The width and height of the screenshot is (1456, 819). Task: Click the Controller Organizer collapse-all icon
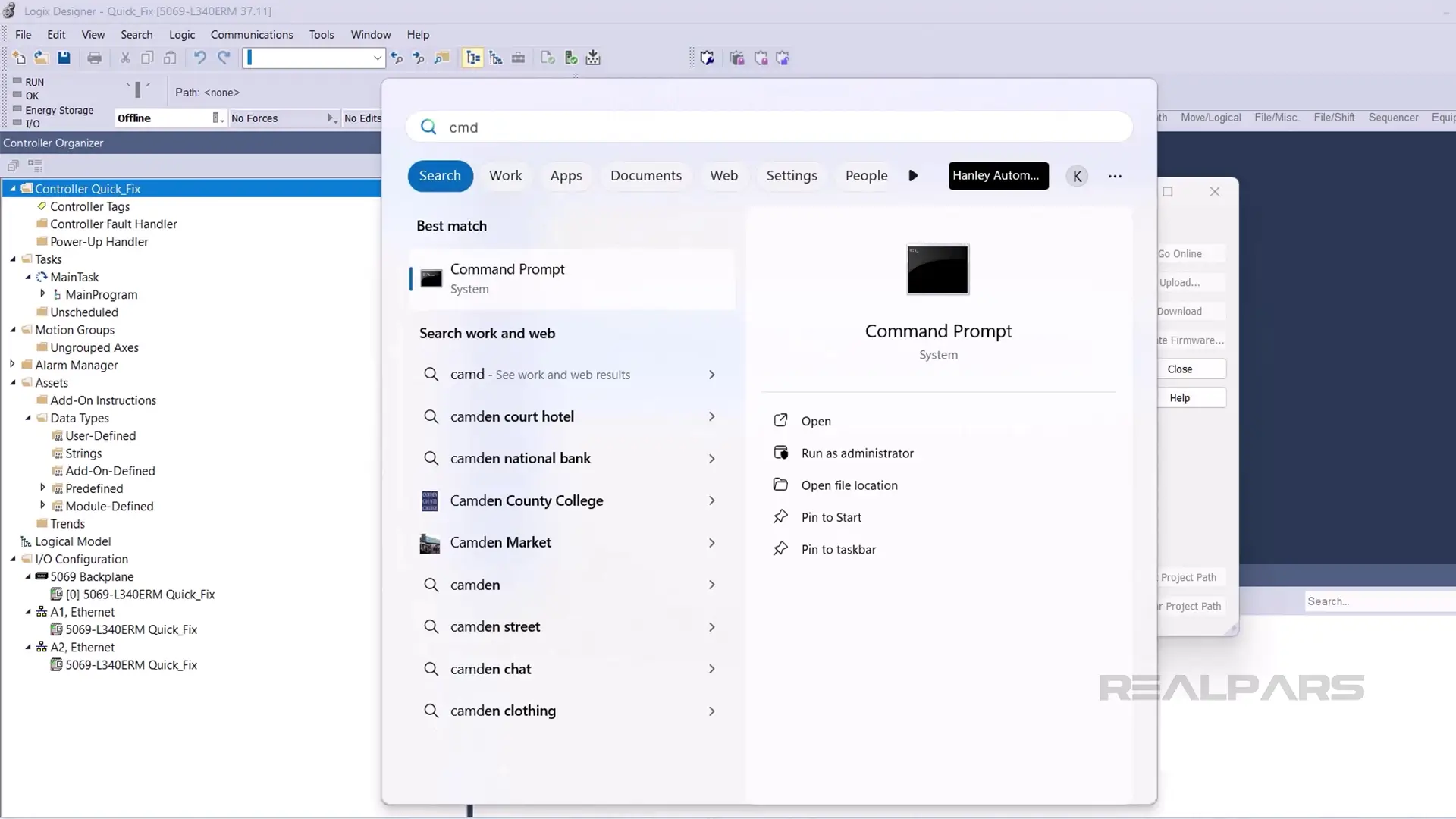[x=13, y=165]
